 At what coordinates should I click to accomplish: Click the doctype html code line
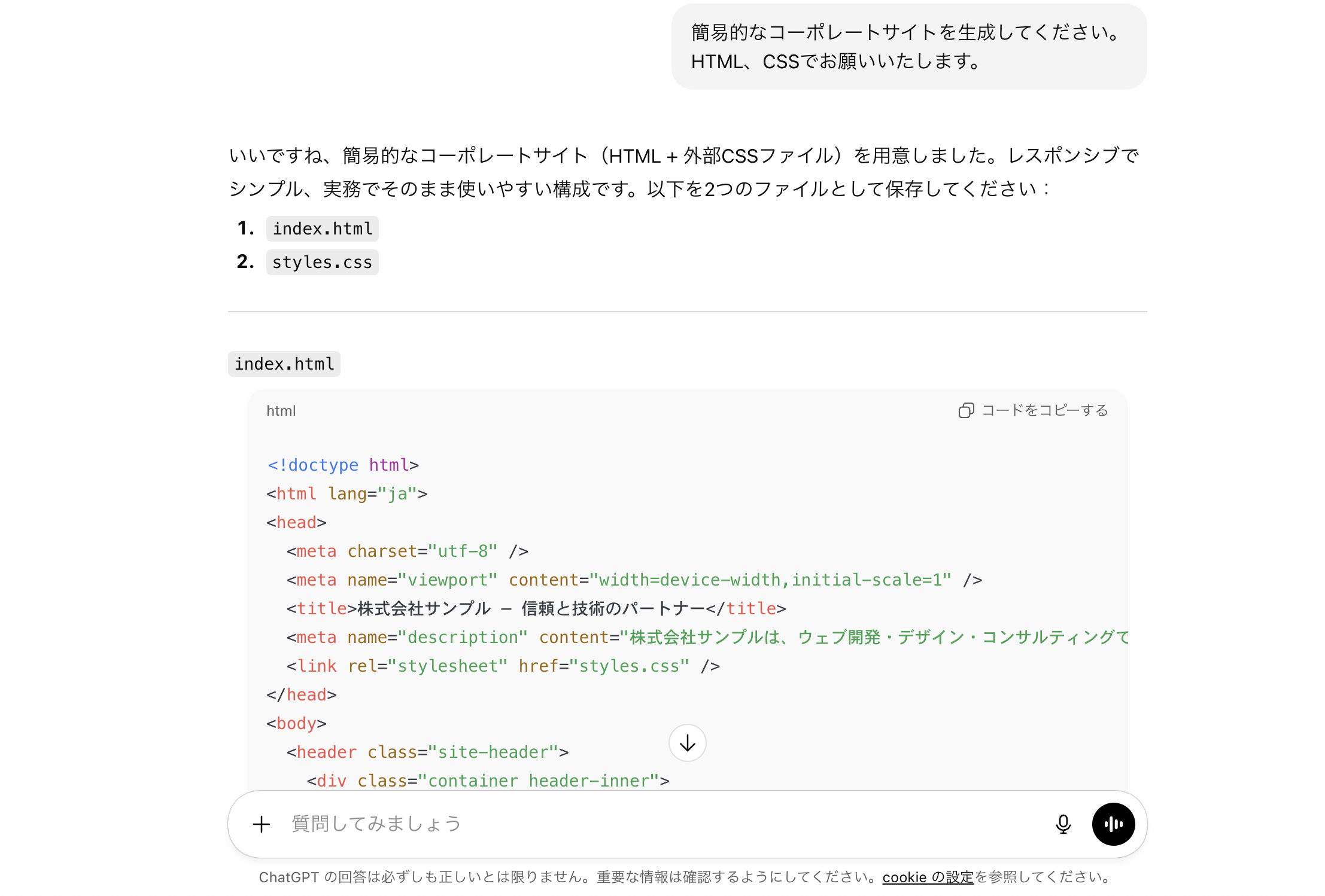[x=343, y=465]
